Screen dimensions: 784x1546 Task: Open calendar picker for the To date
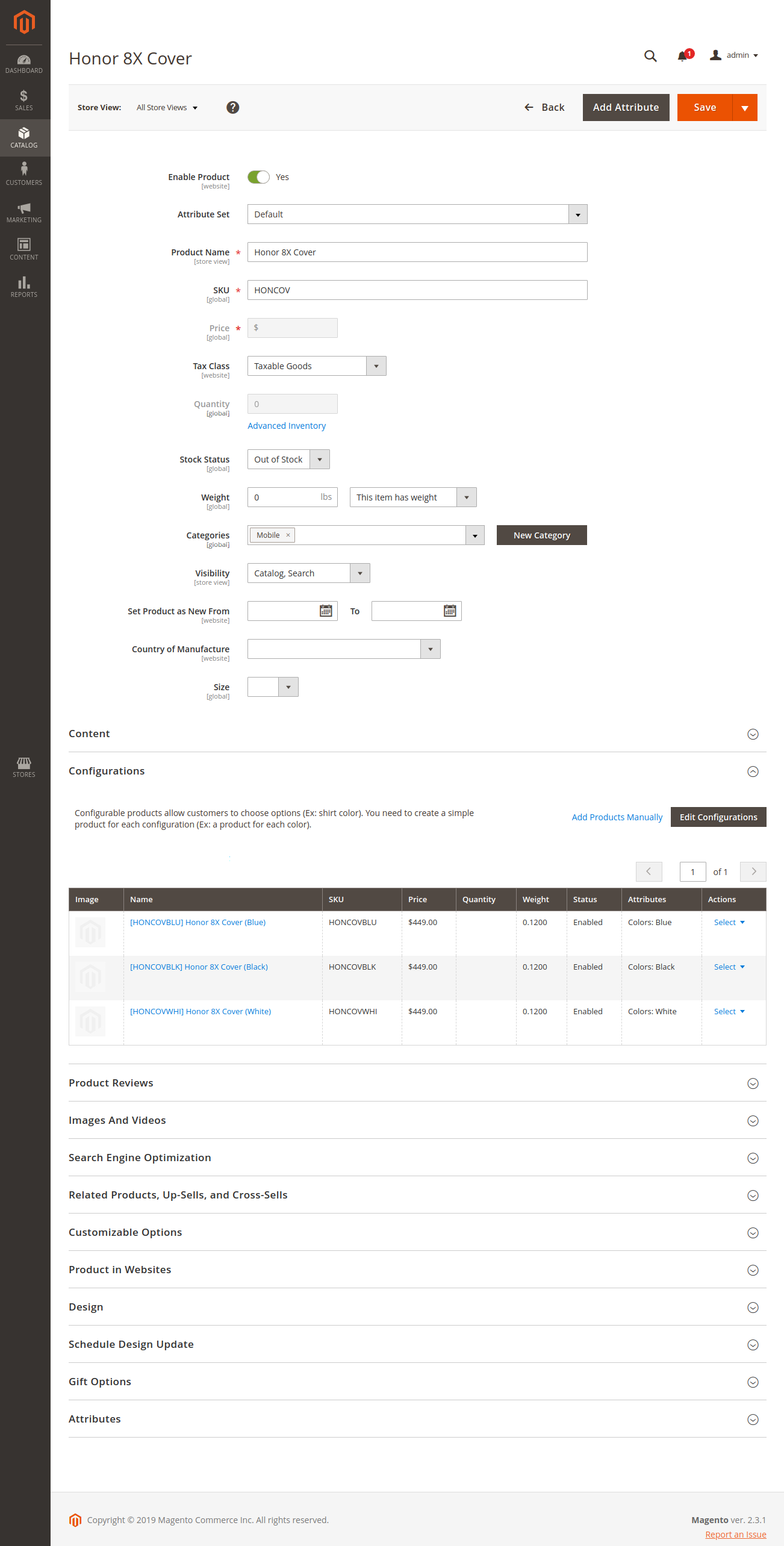click(450, 611)
